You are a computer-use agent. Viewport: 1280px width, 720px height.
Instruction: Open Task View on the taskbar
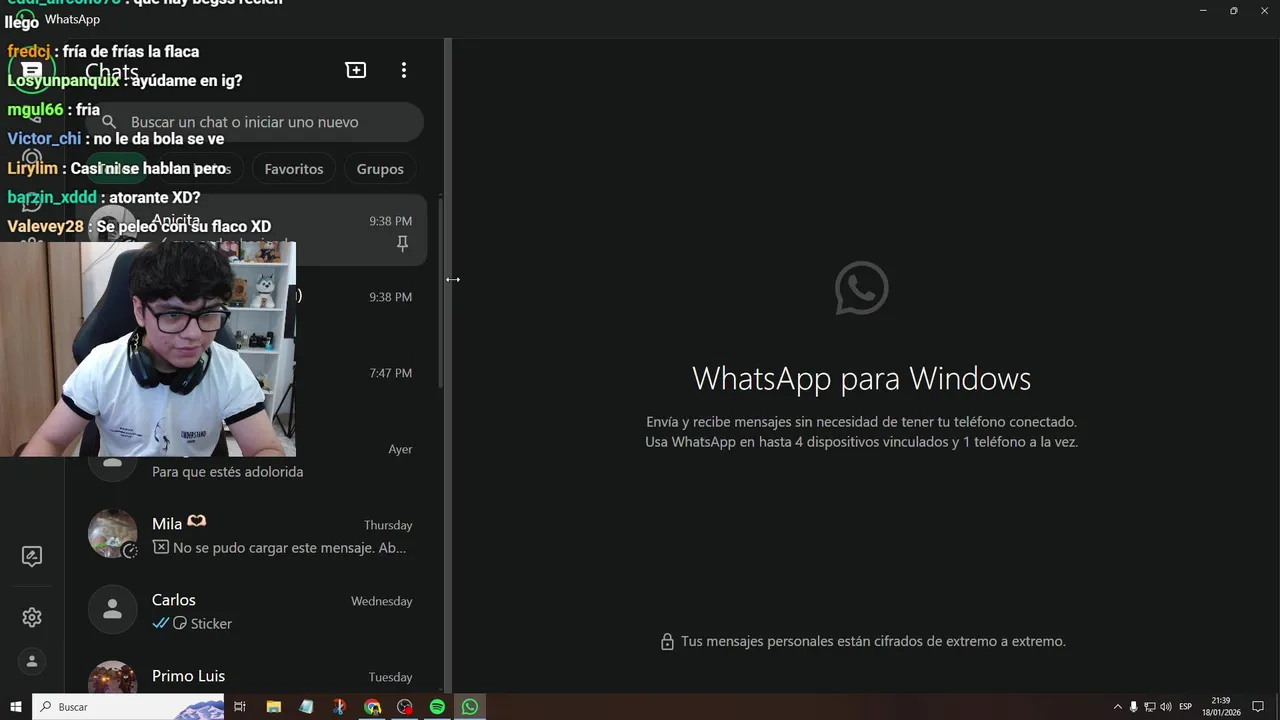[240, 707]
